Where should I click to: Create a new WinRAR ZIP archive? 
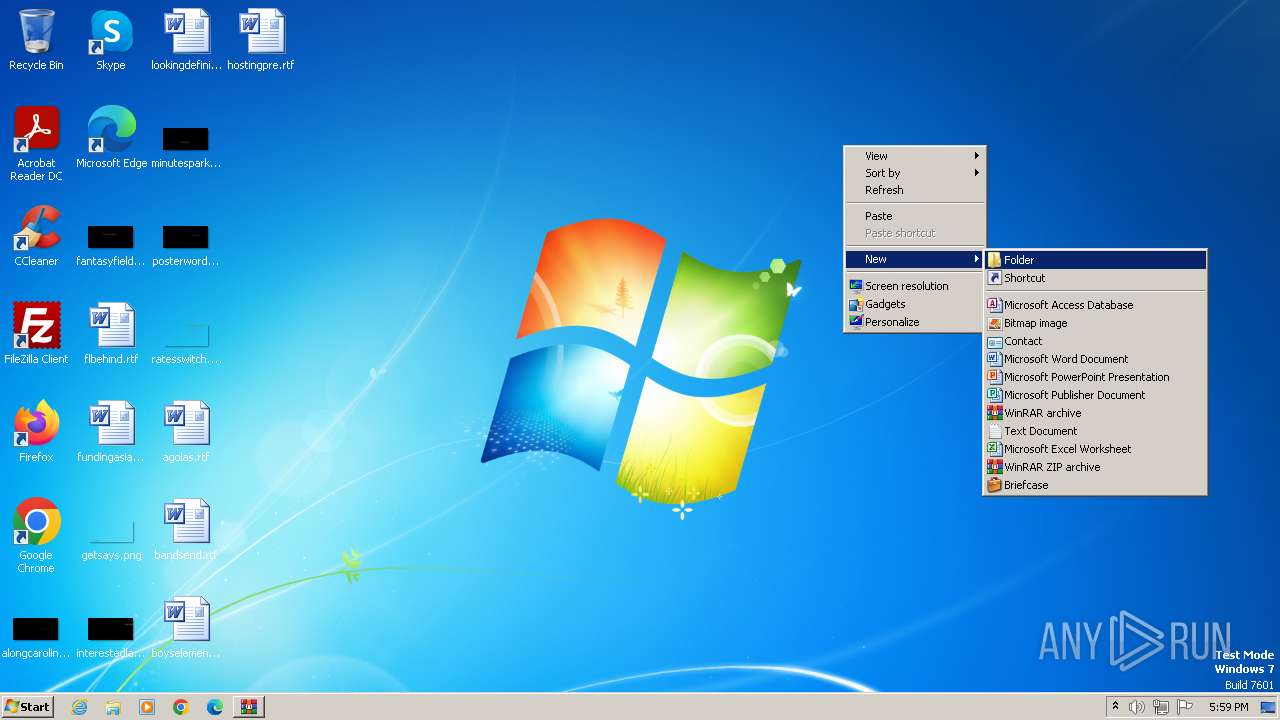(1095, 467)
